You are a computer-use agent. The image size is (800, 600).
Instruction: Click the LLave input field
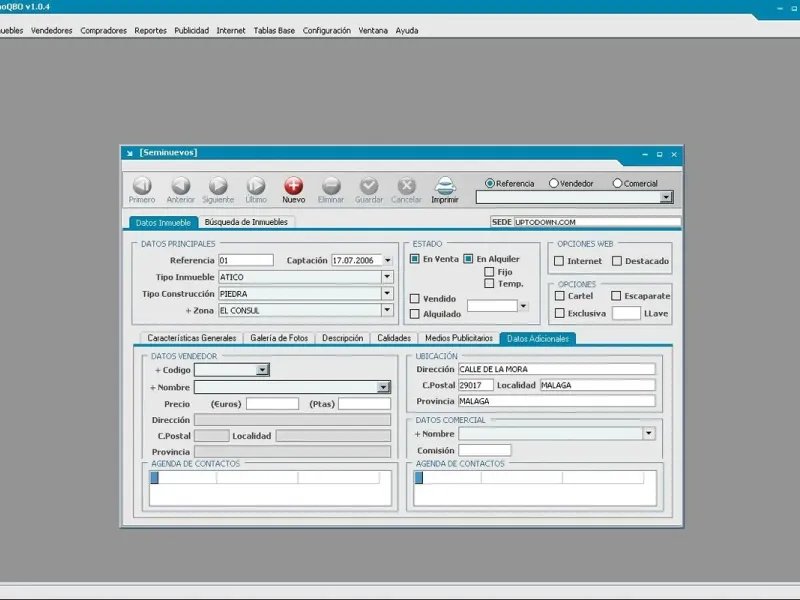pyautogui.click(x=626, y=313)
